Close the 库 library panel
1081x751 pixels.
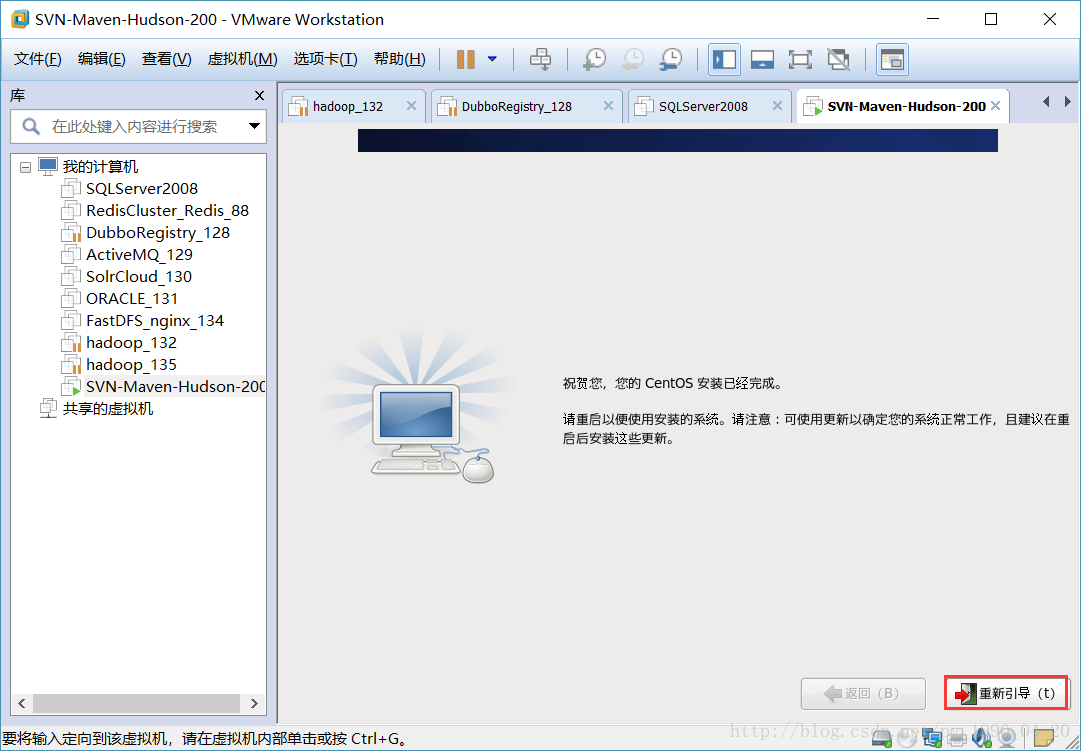click(x=259, y=96)
